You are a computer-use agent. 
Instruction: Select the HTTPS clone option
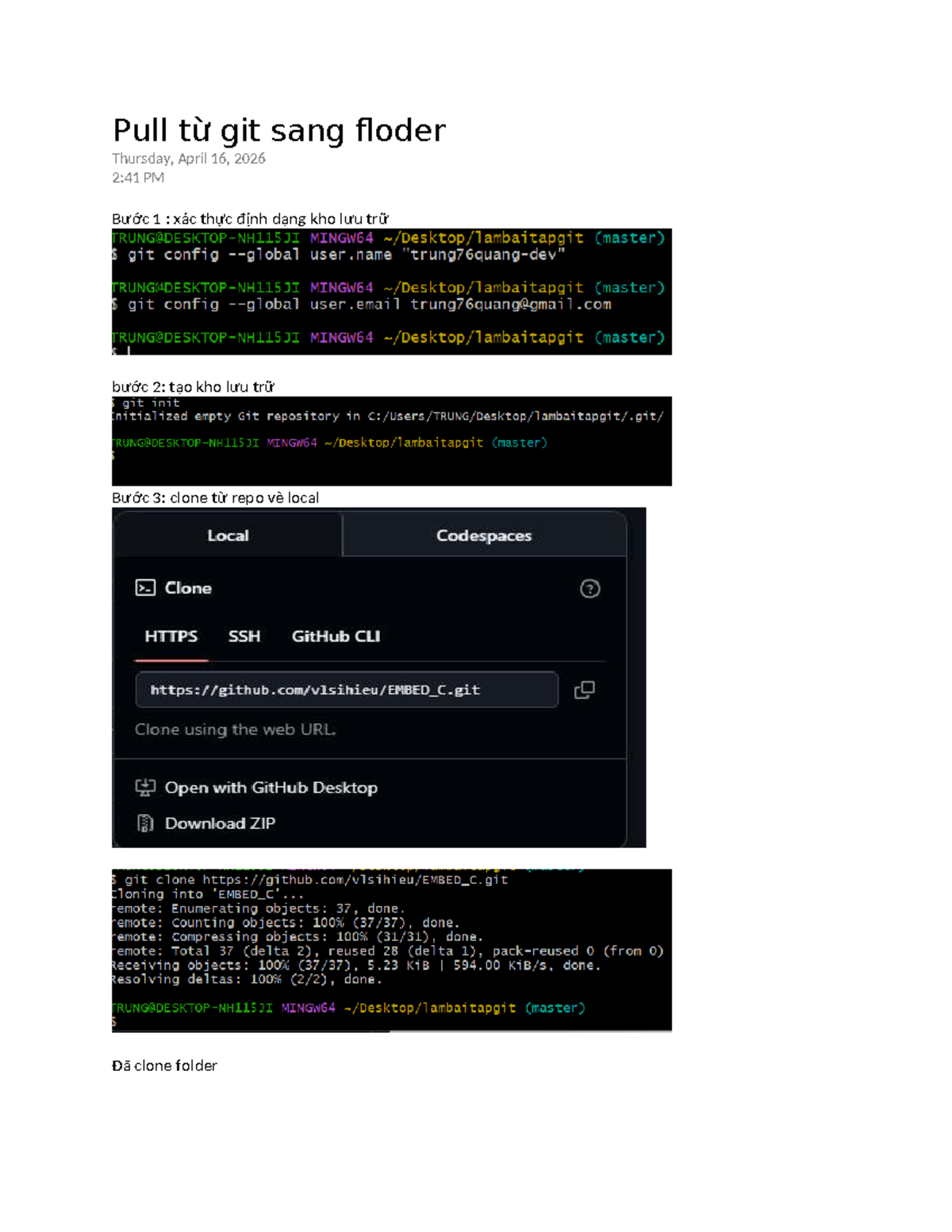[171, 636]
